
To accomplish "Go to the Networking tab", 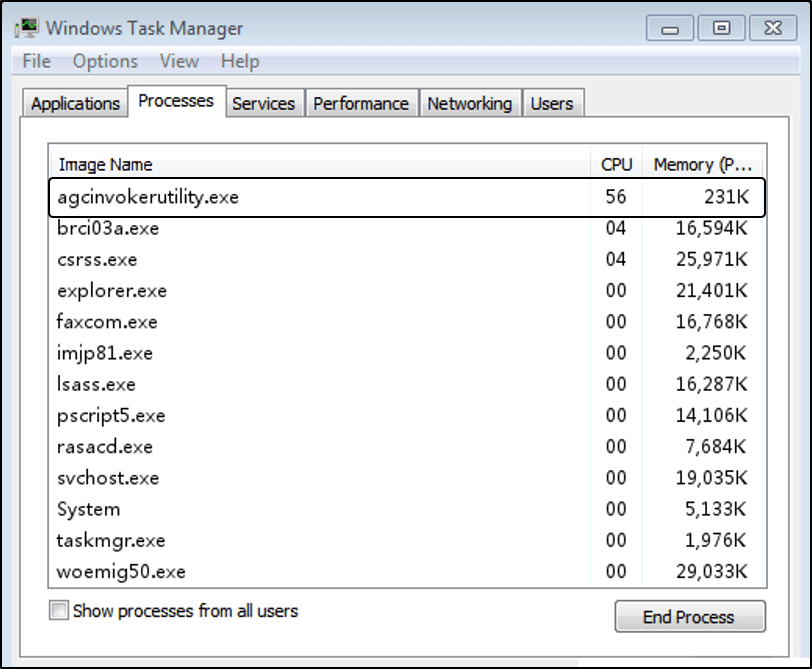I will [470, 103].
